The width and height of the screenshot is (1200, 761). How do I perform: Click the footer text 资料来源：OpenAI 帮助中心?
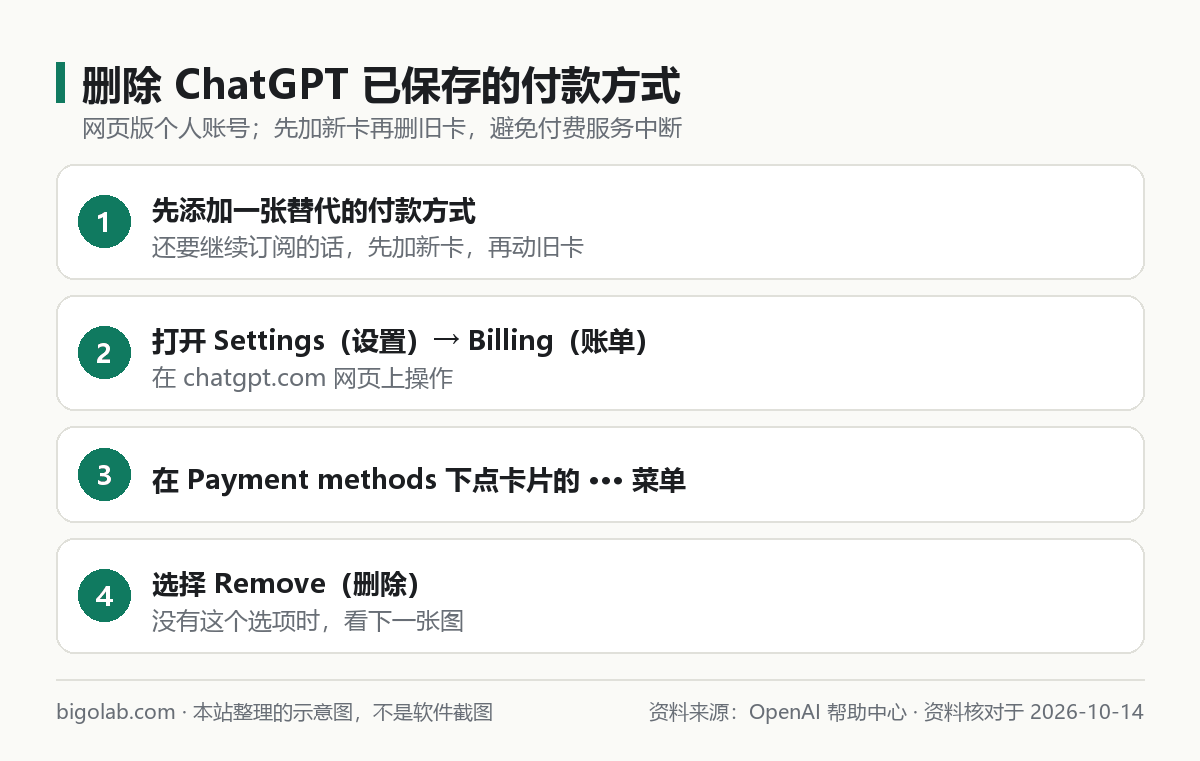click(778, 712)
